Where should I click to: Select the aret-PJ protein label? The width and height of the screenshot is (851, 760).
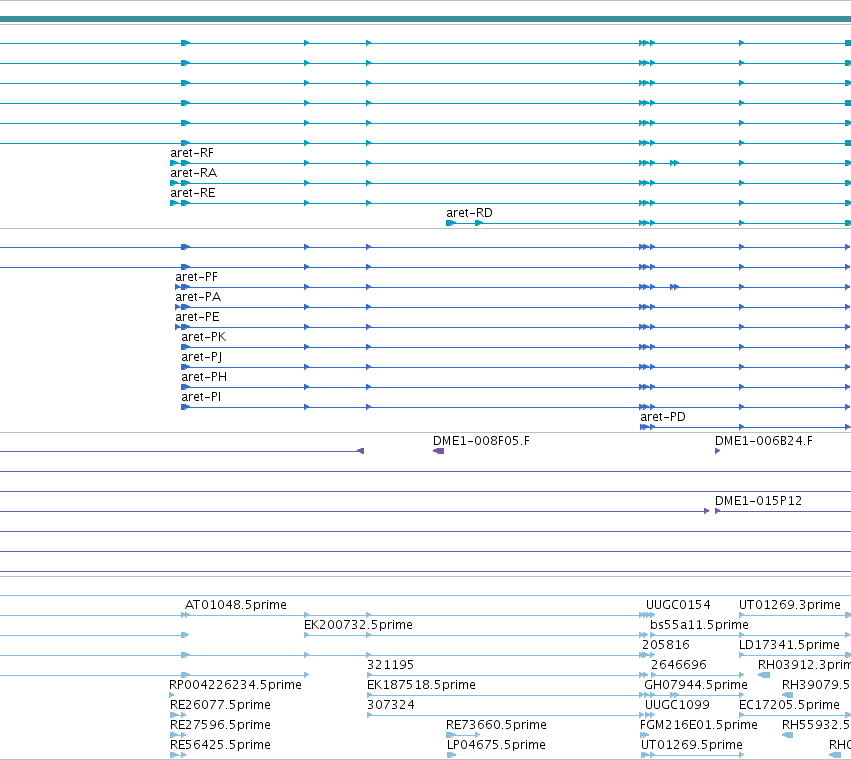(x=201, y=357)
